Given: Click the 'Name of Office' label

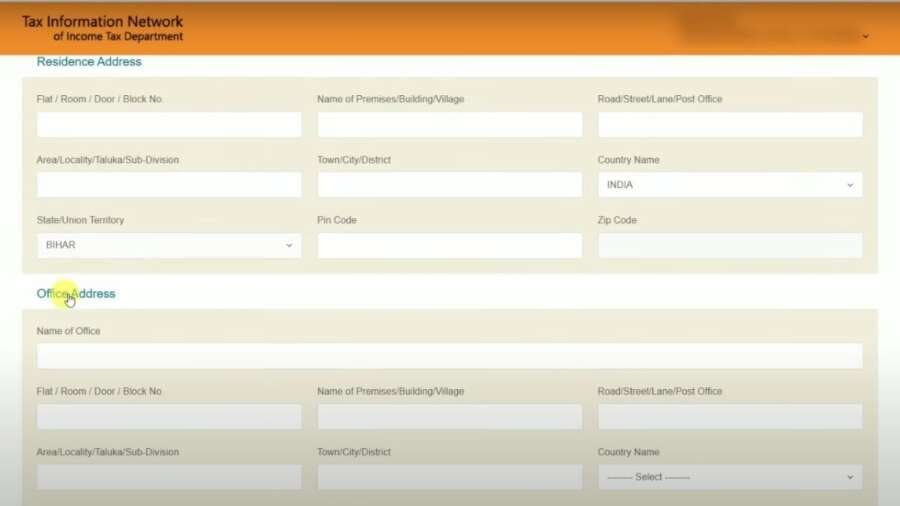Looking at the screenshot, I should [x=68, y=331].
